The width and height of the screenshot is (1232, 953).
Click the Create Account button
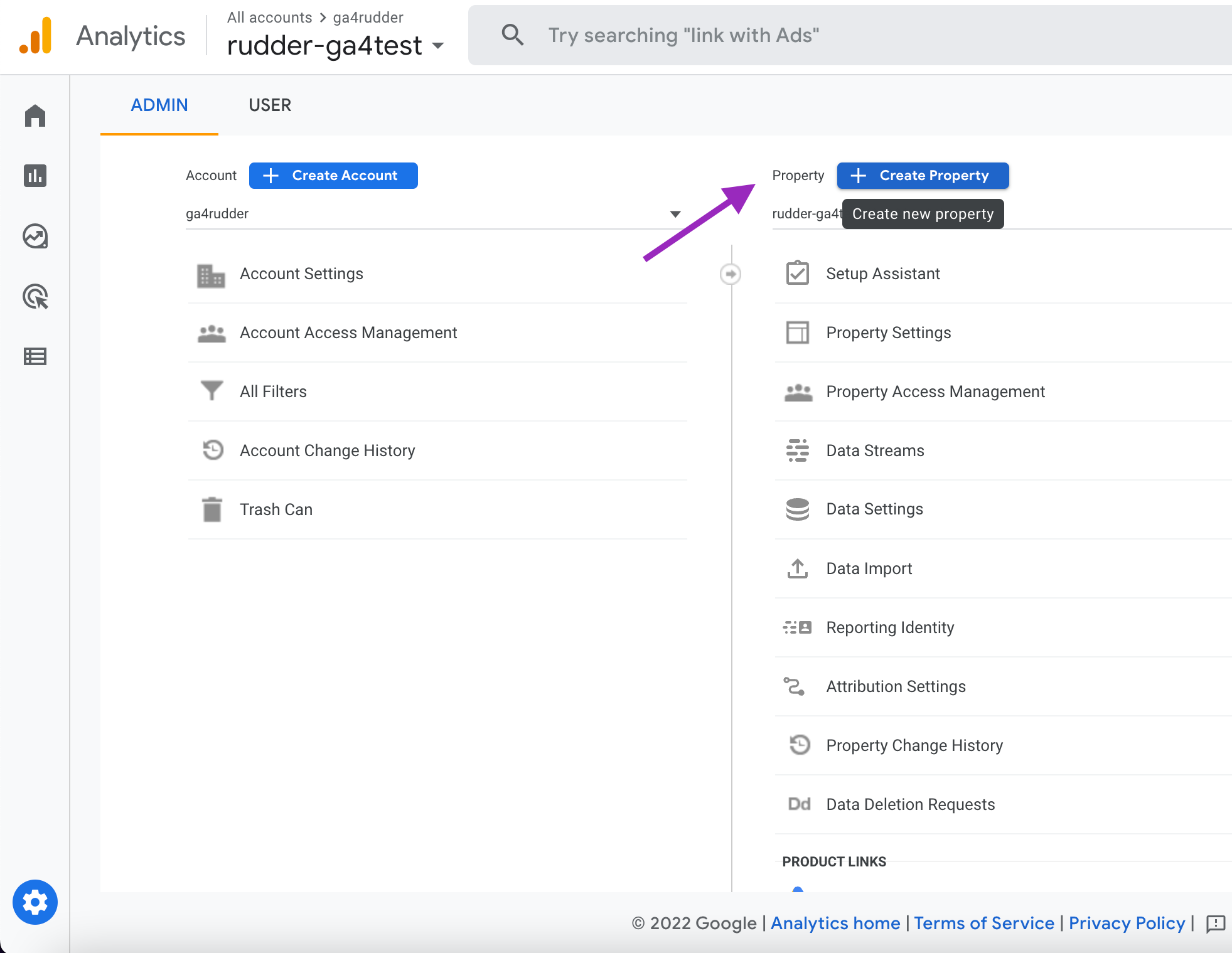[x=333, y=176]
